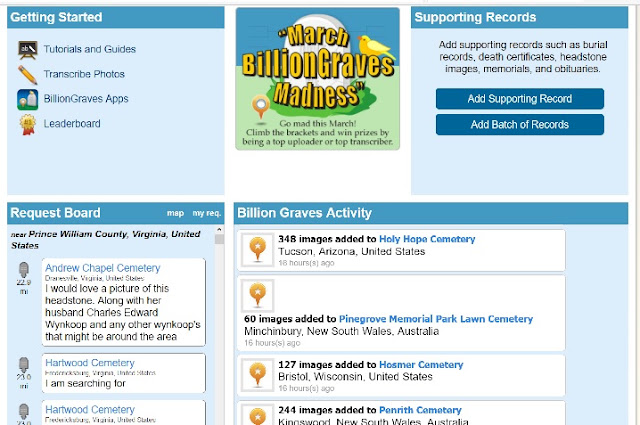Screen dimensions: 640x425
Task: Open the Hosmer Cemetery link
Action: [x=421, y=365]
